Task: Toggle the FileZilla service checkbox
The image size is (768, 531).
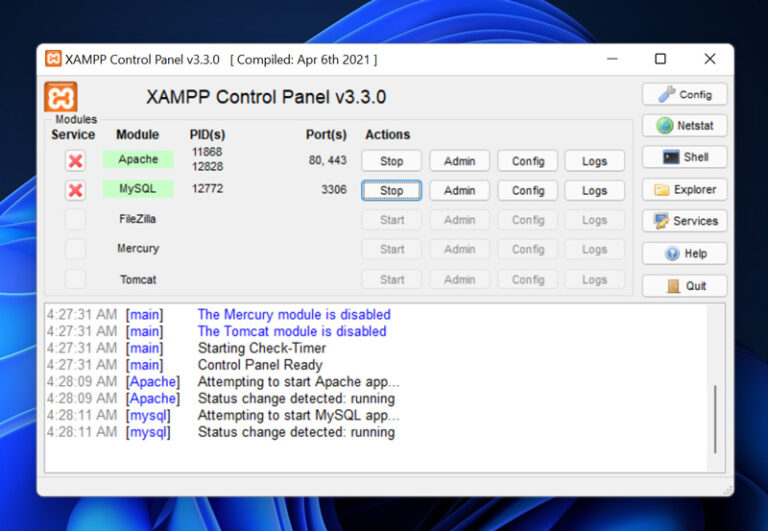Action: click(x=75, y=219)
